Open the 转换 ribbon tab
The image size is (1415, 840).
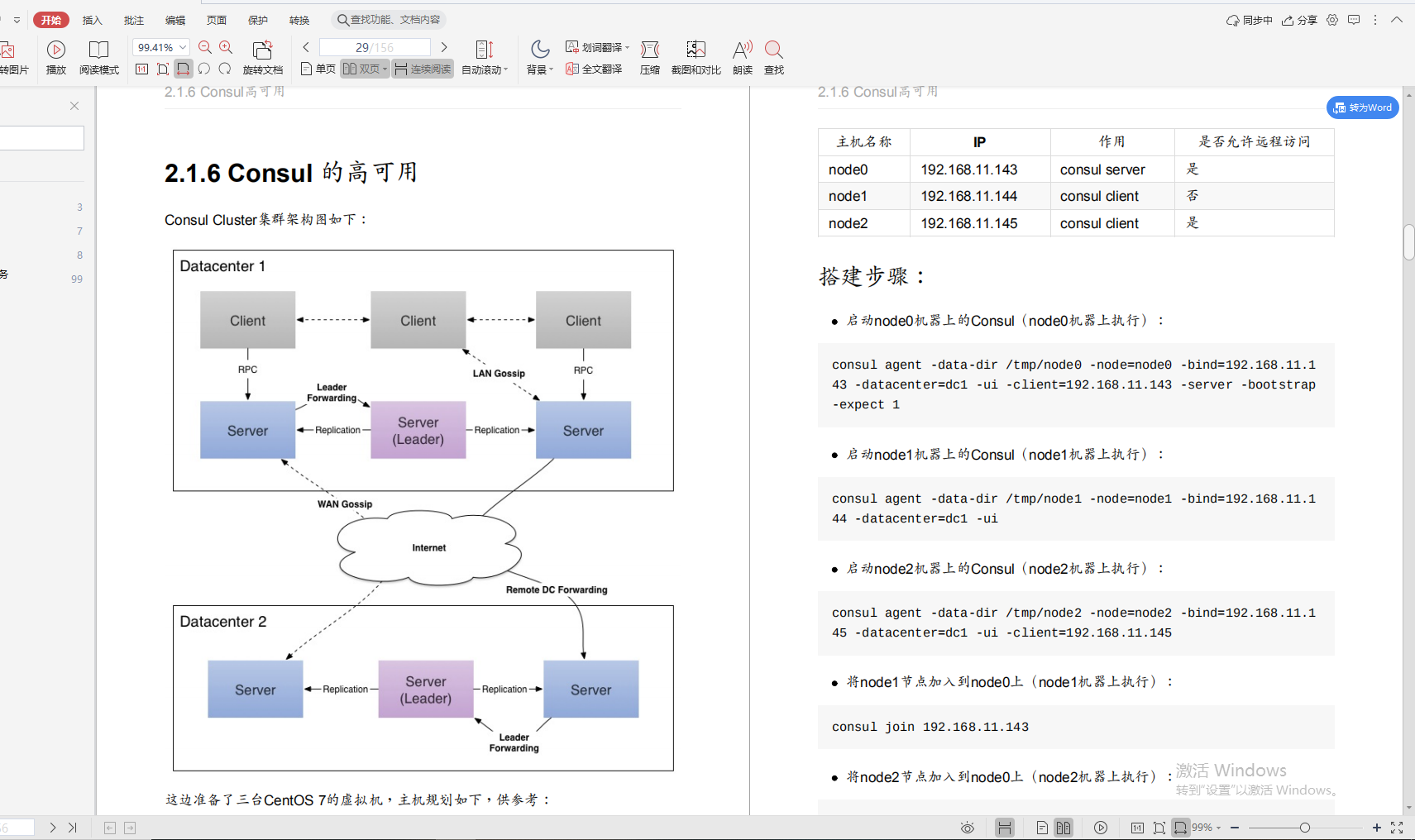click(299, 20)
